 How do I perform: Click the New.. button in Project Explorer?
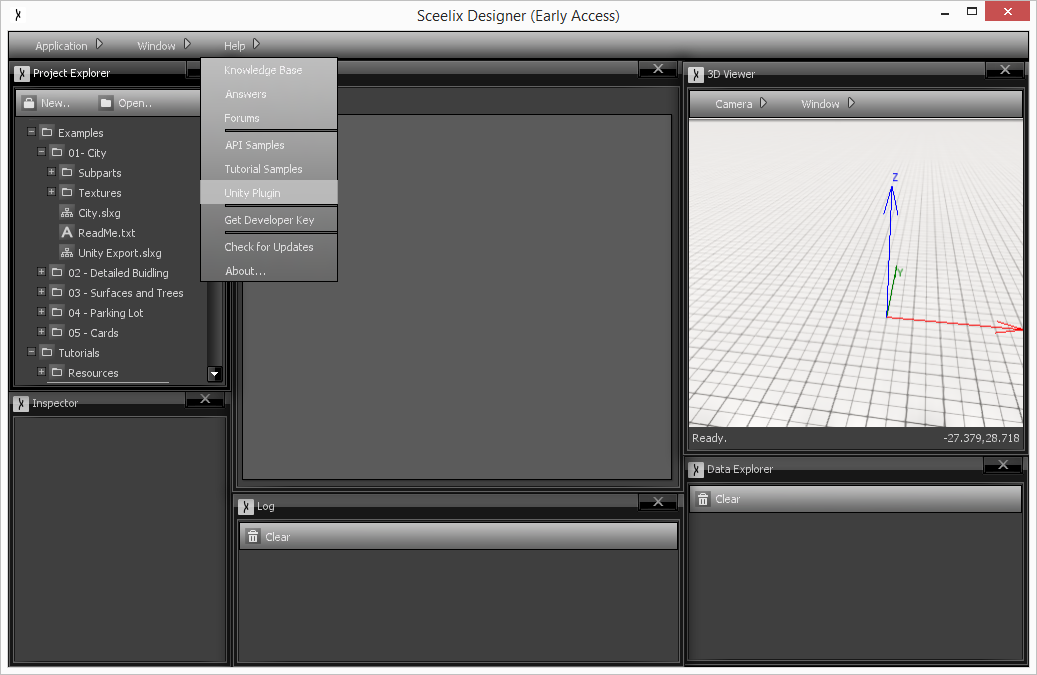47,103
